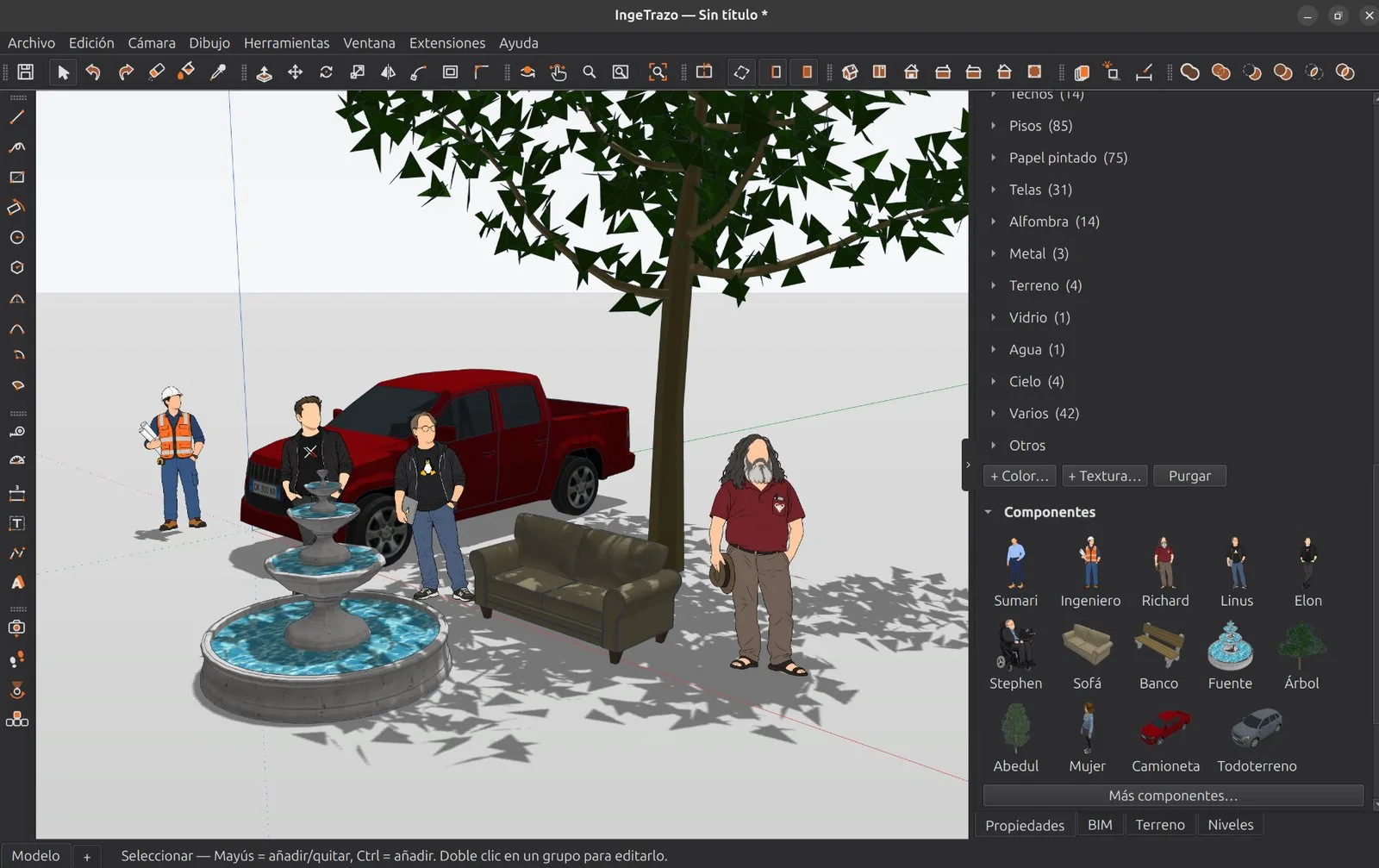This screenshot has height=868, width=1379.
Task: Redo with the curved forward arrow
Action: [x=126, y=72]
